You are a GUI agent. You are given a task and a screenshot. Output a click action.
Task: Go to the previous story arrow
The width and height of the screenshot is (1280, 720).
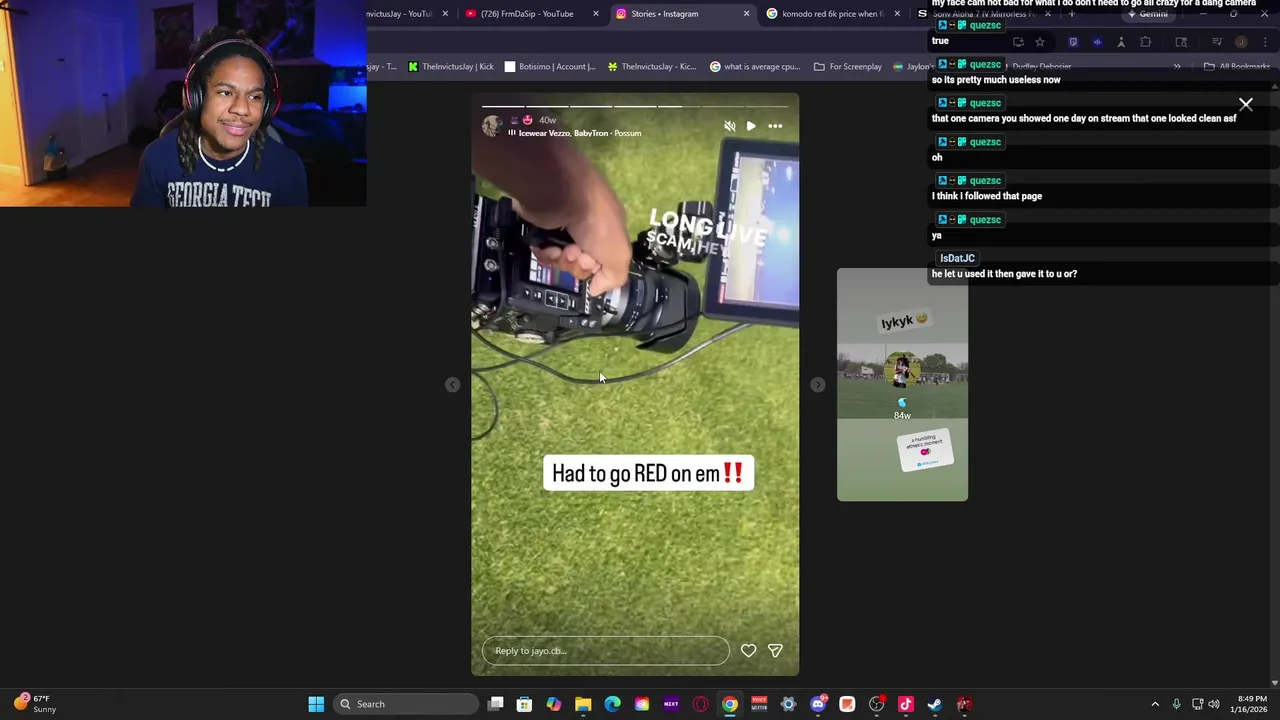point(452,385)
